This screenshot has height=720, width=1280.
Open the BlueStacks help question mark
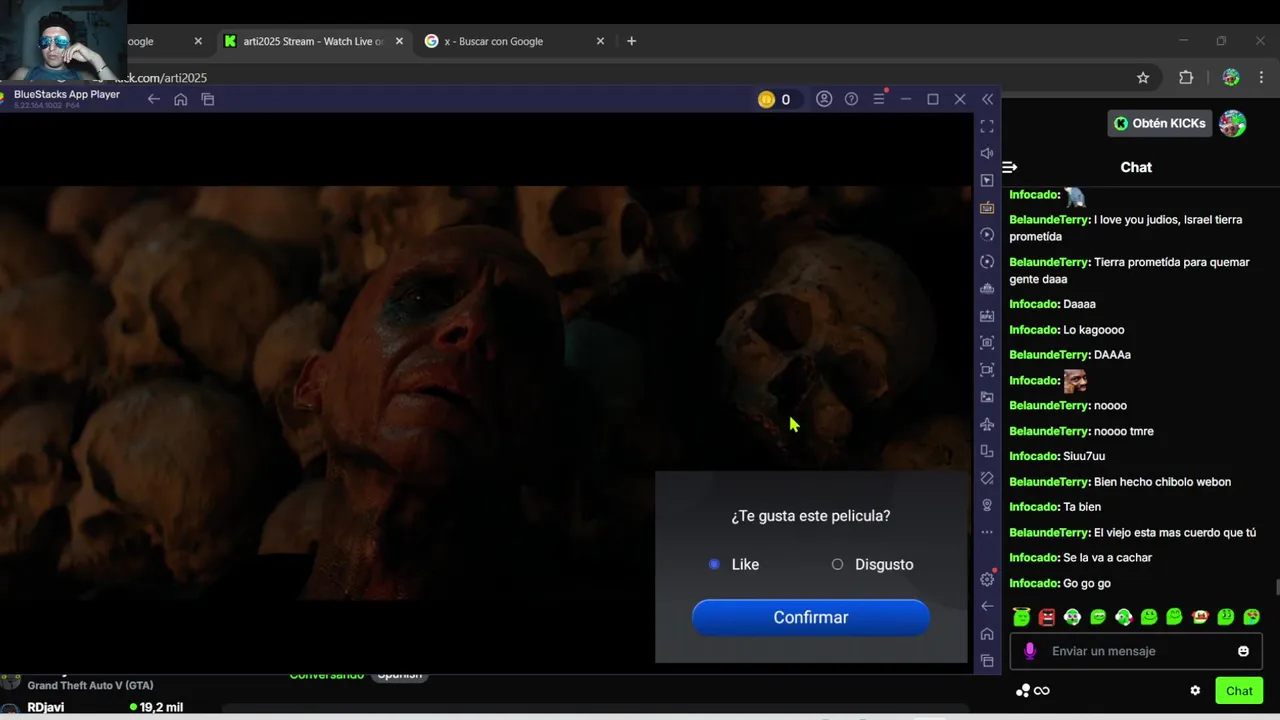(x=851, y=99)
